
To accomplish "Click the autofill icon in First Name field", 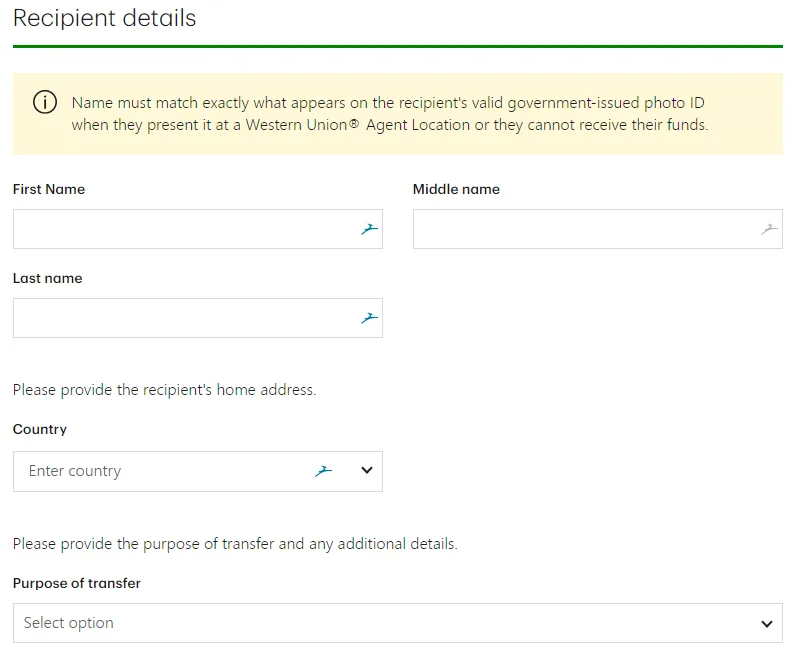I will click(370, 229).
